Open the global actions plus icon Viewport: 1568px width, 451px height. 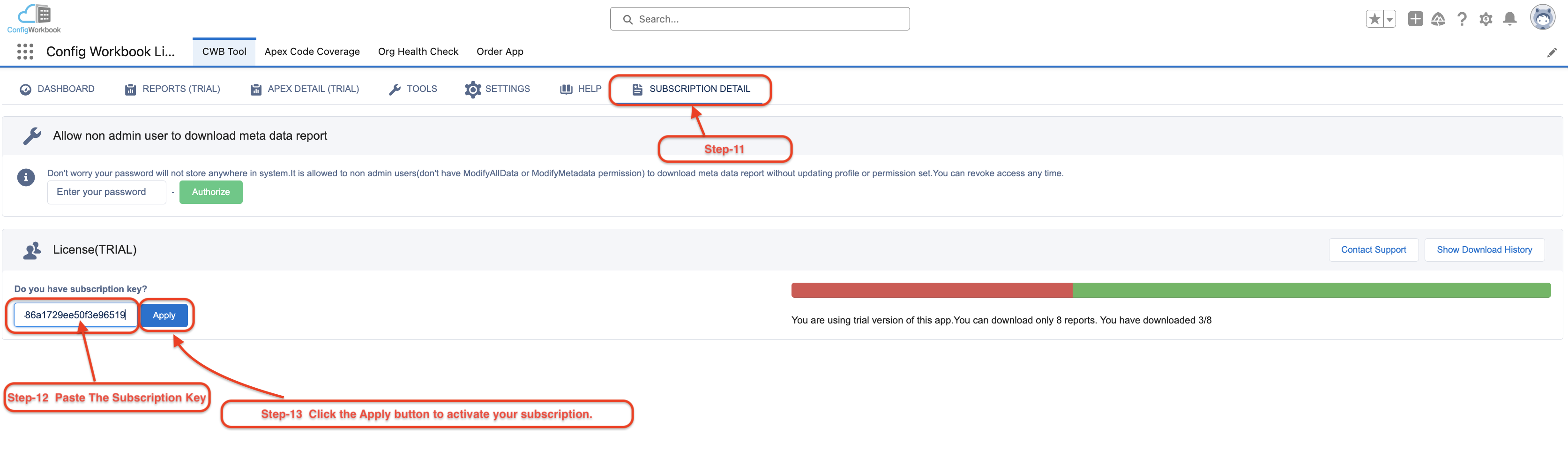(x=1415, y=19)
